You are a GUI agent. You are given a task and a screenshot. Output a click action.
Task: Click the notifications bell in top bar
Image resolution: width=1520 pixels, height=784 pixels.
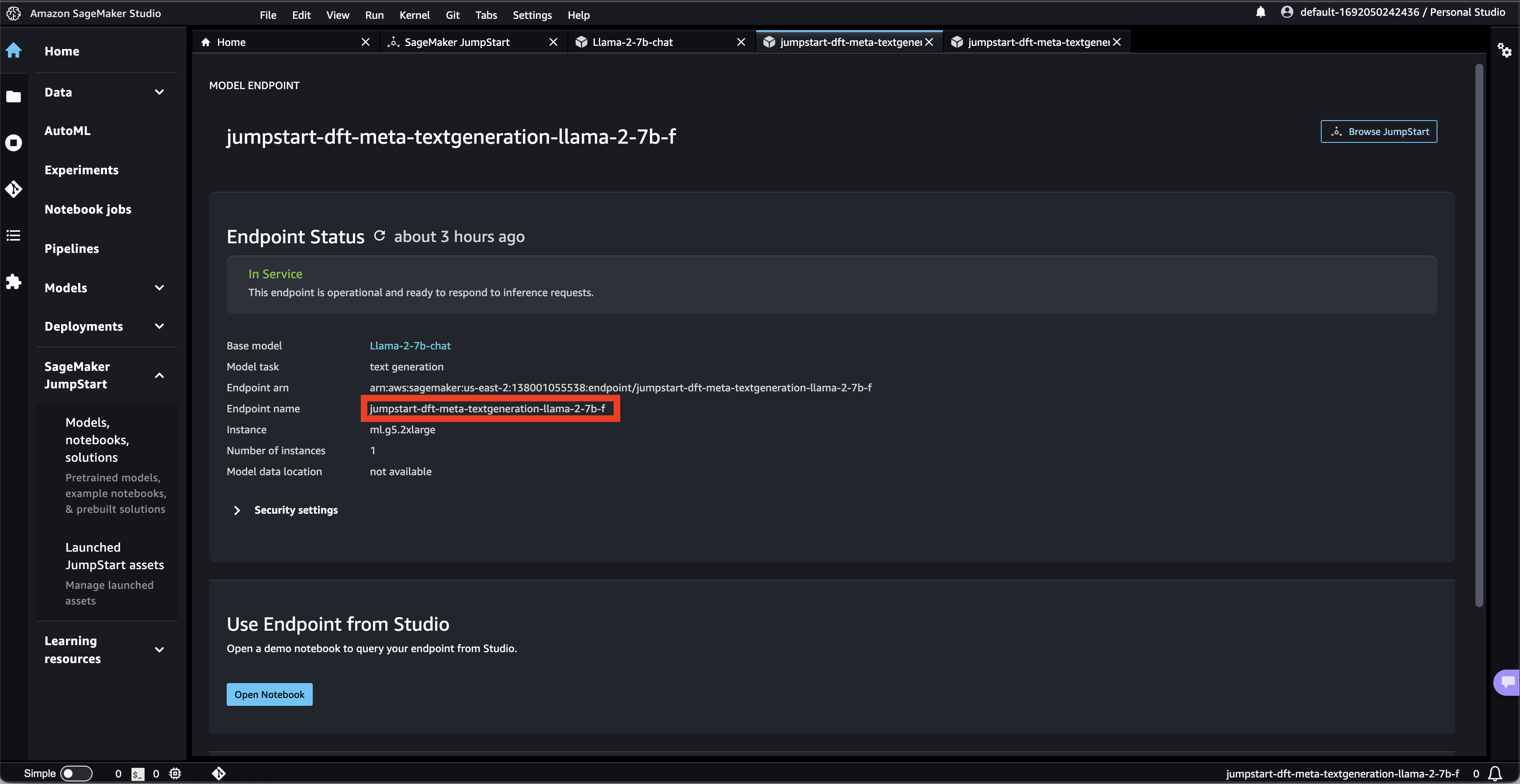click(1261, 12)
